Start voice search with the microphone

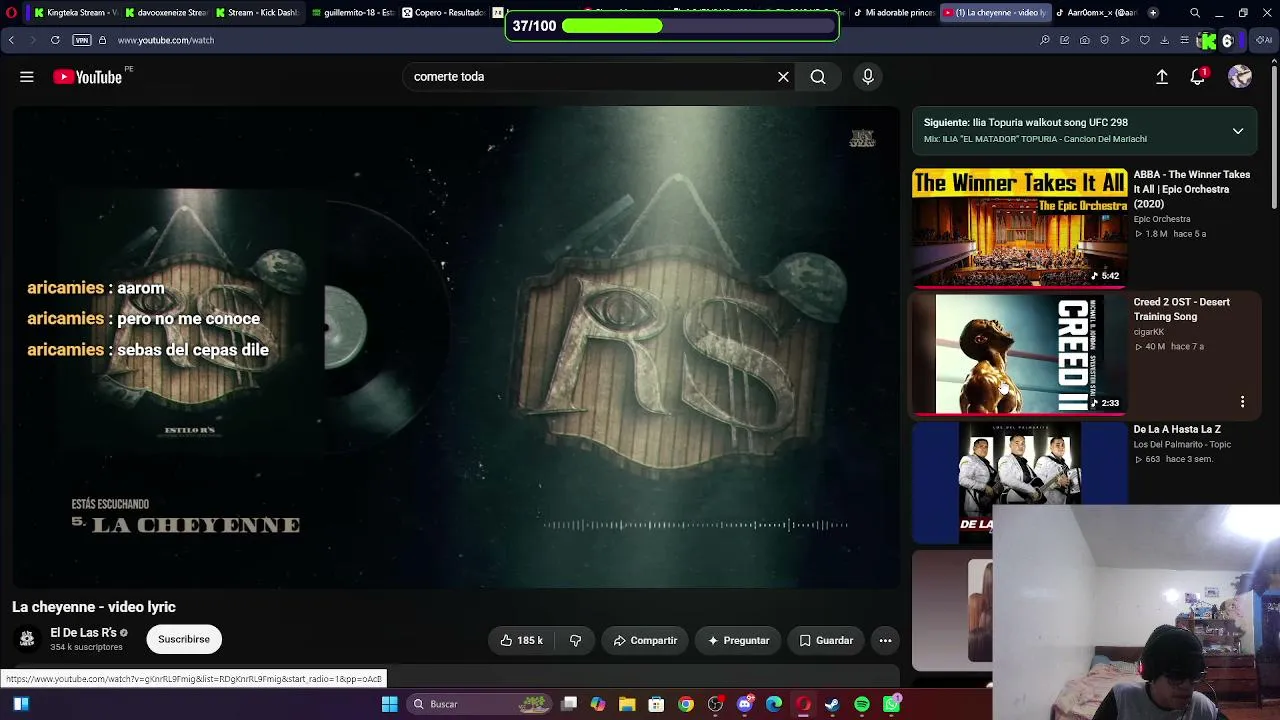(868, 77)
